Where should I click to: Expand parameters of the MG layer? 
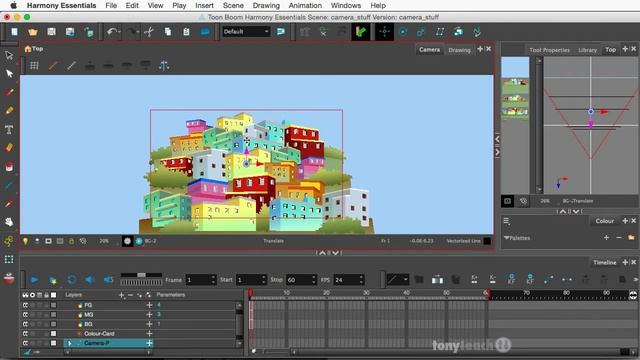coord(149,315)
